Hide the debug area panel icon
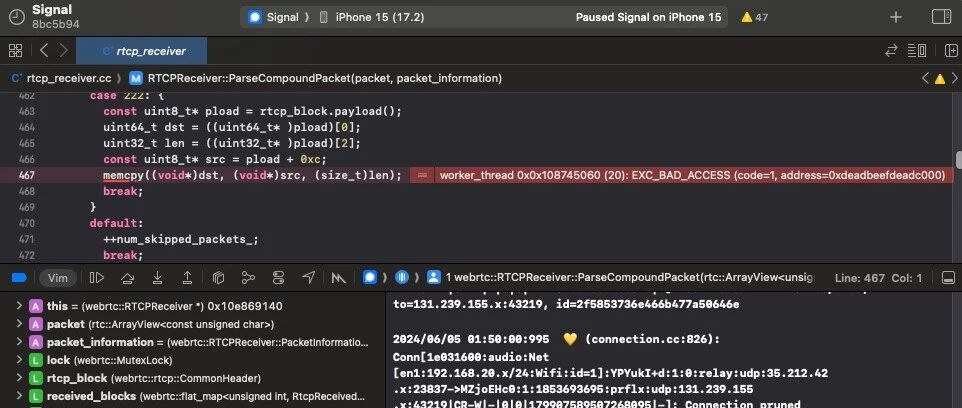The image size is (962, 408). pyautogui.click(x=948, y=278)
